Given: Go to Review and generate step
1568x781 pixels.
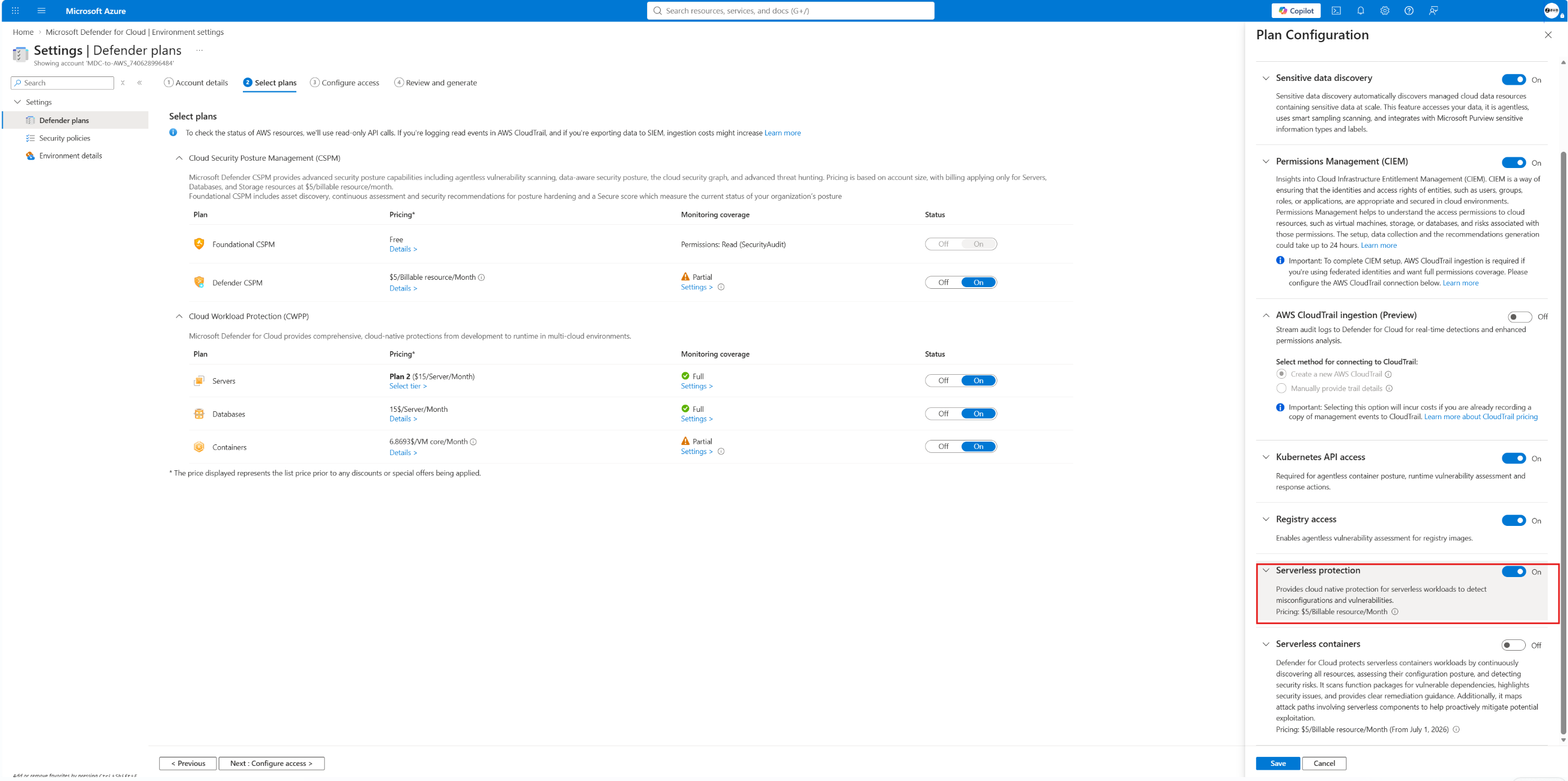Looking at the screenshot, I should (436, 83).
